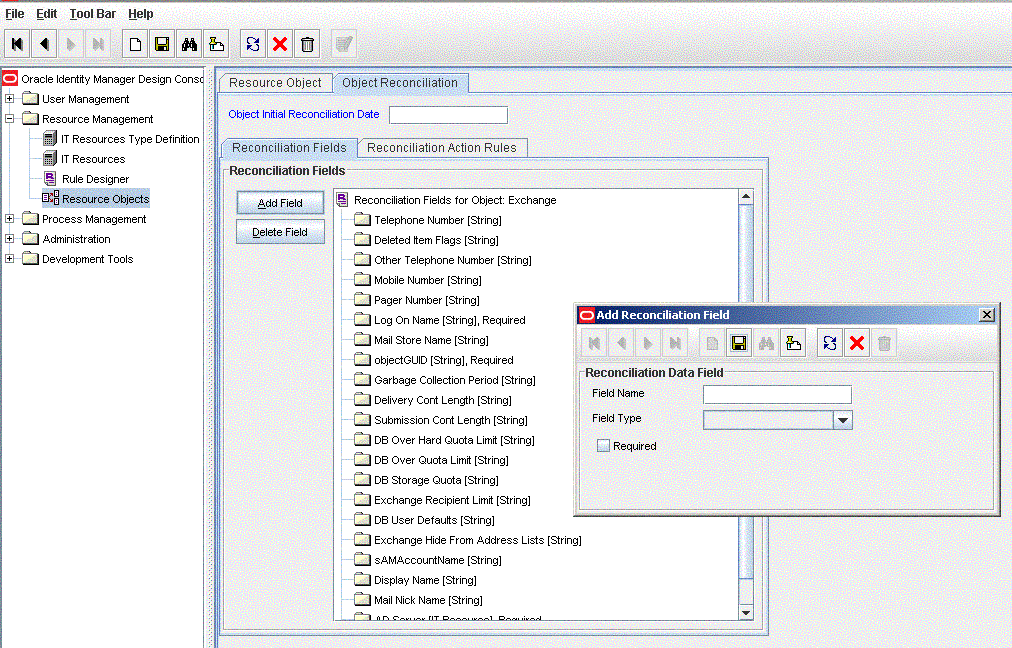Screen dimensions: 1012x648
Task: Click red X icon in dialog toolbar
Action: coord(857,343)
